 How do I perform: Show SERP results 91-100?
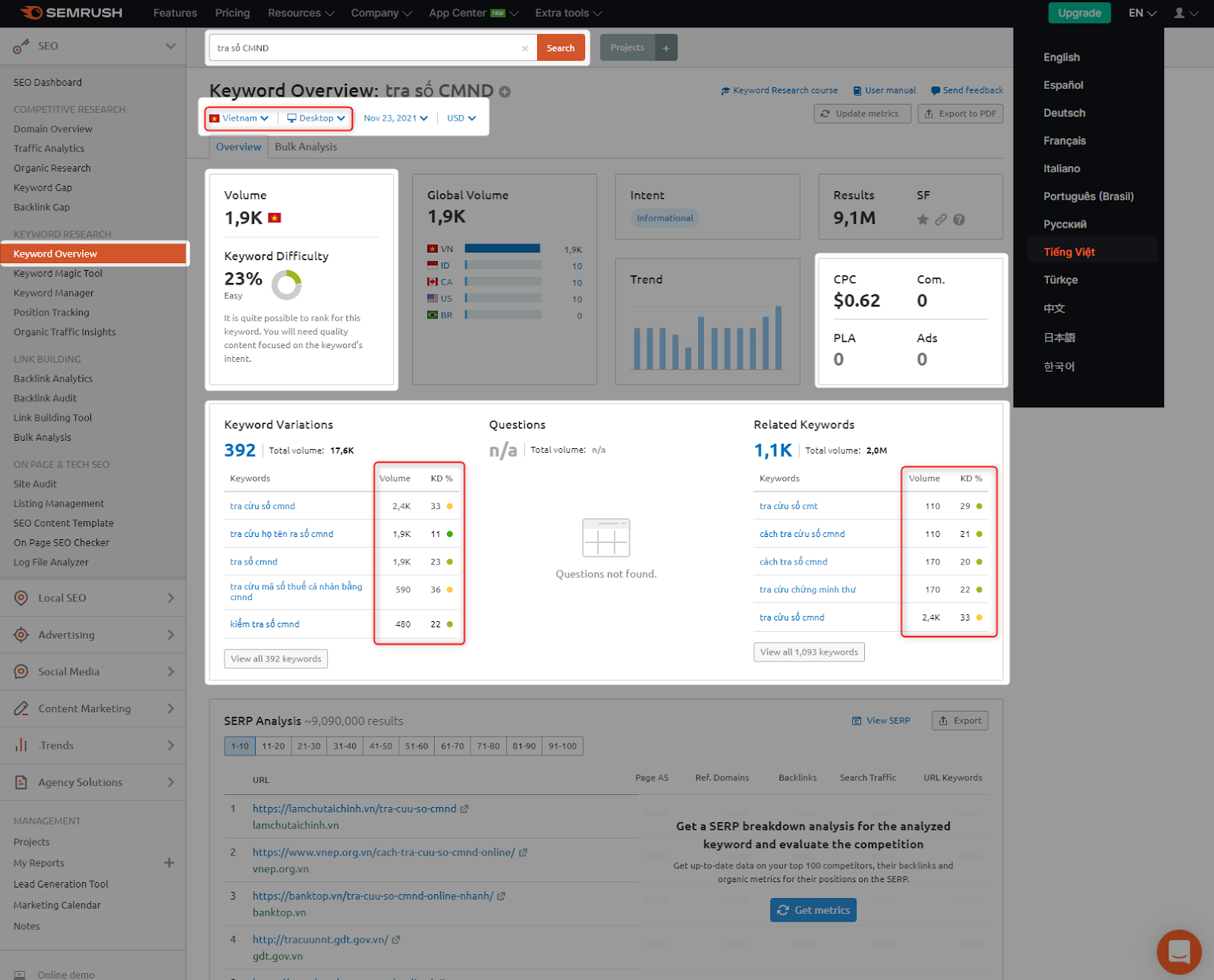563,746
